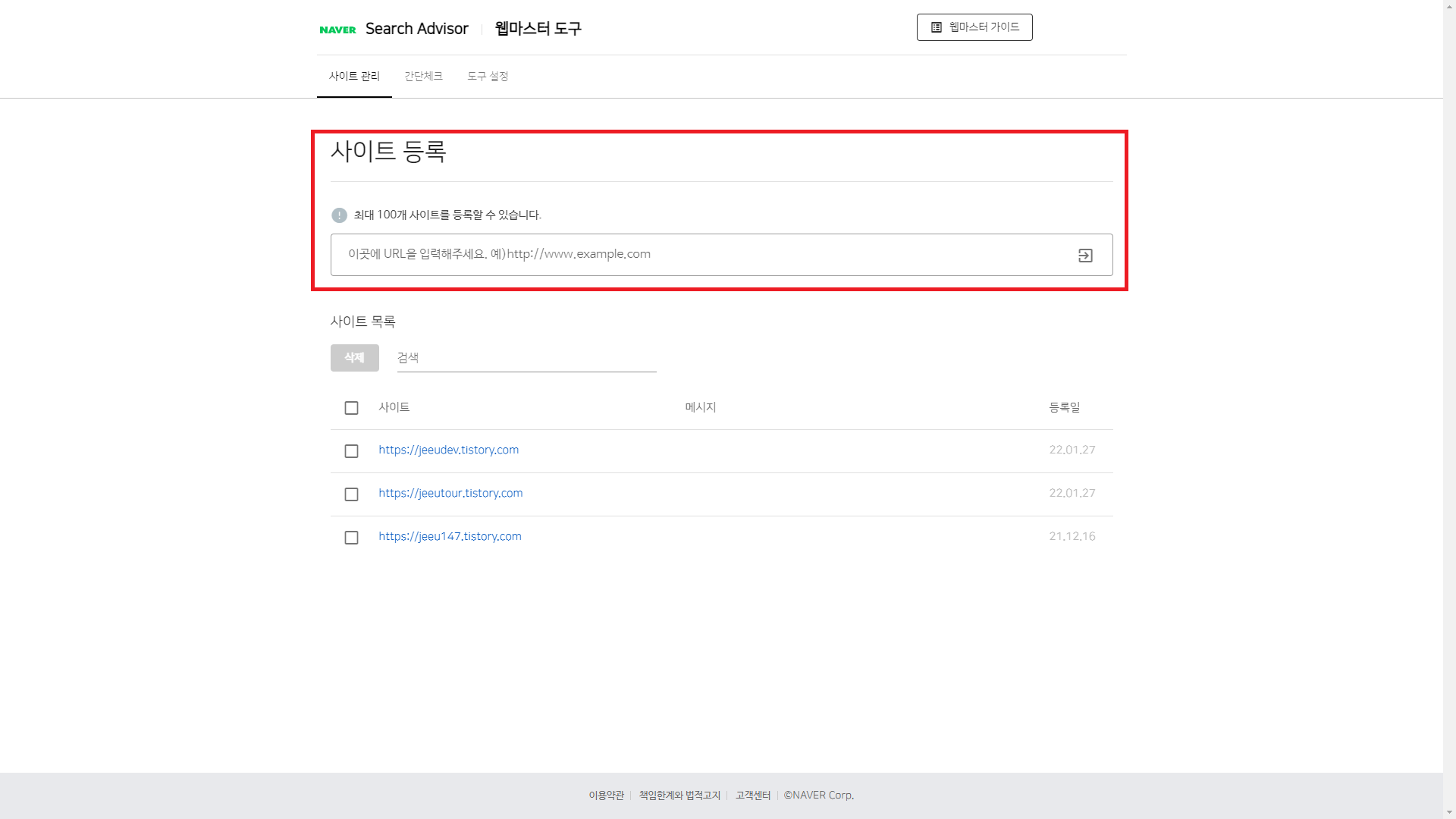Open the https://jeeu147.tistory.com link
This screenshot has height=819, width=1456.
[x=450, y=536]
